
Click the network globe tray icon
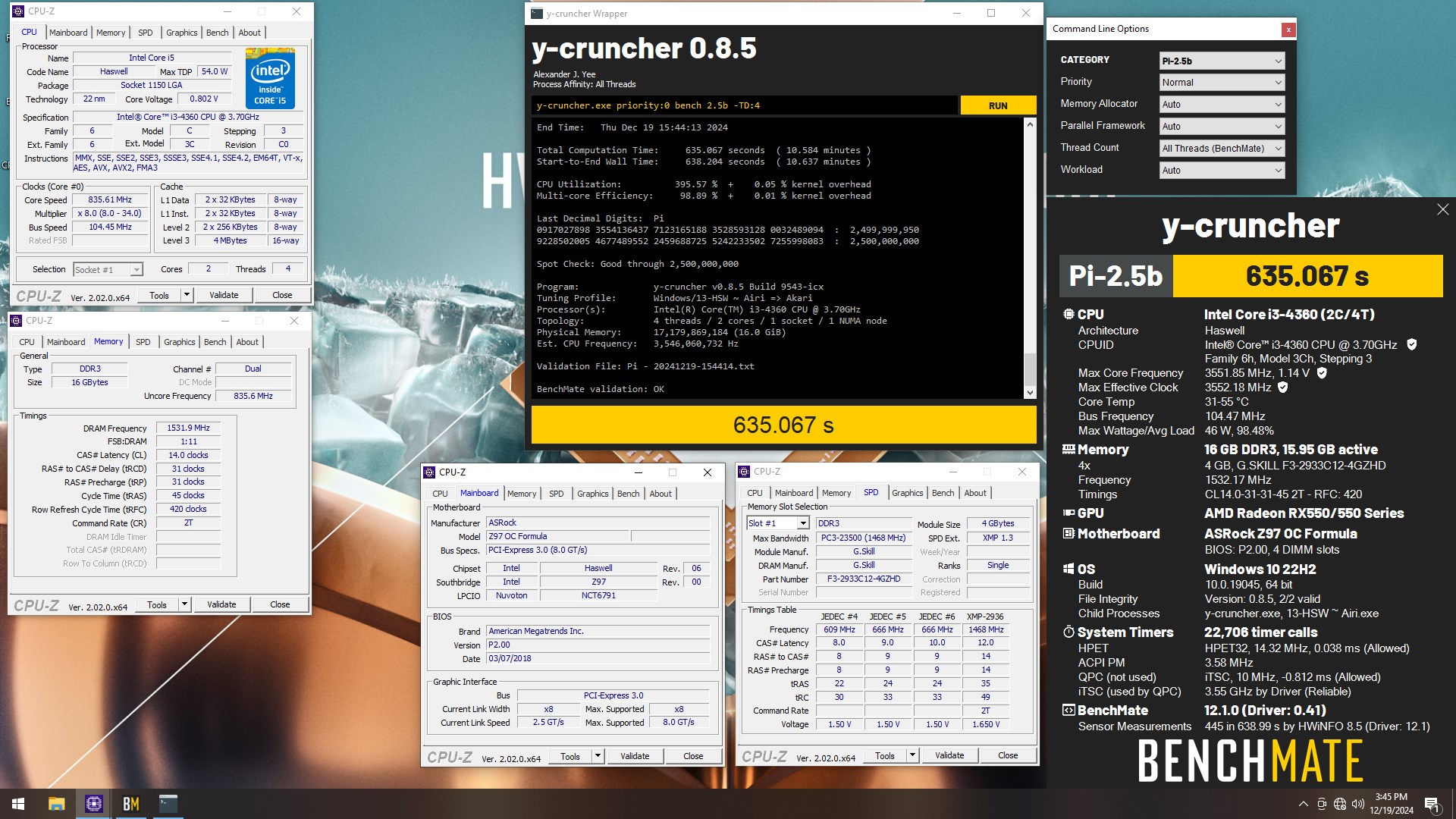pyautogui.click(x=1340, y=804)
